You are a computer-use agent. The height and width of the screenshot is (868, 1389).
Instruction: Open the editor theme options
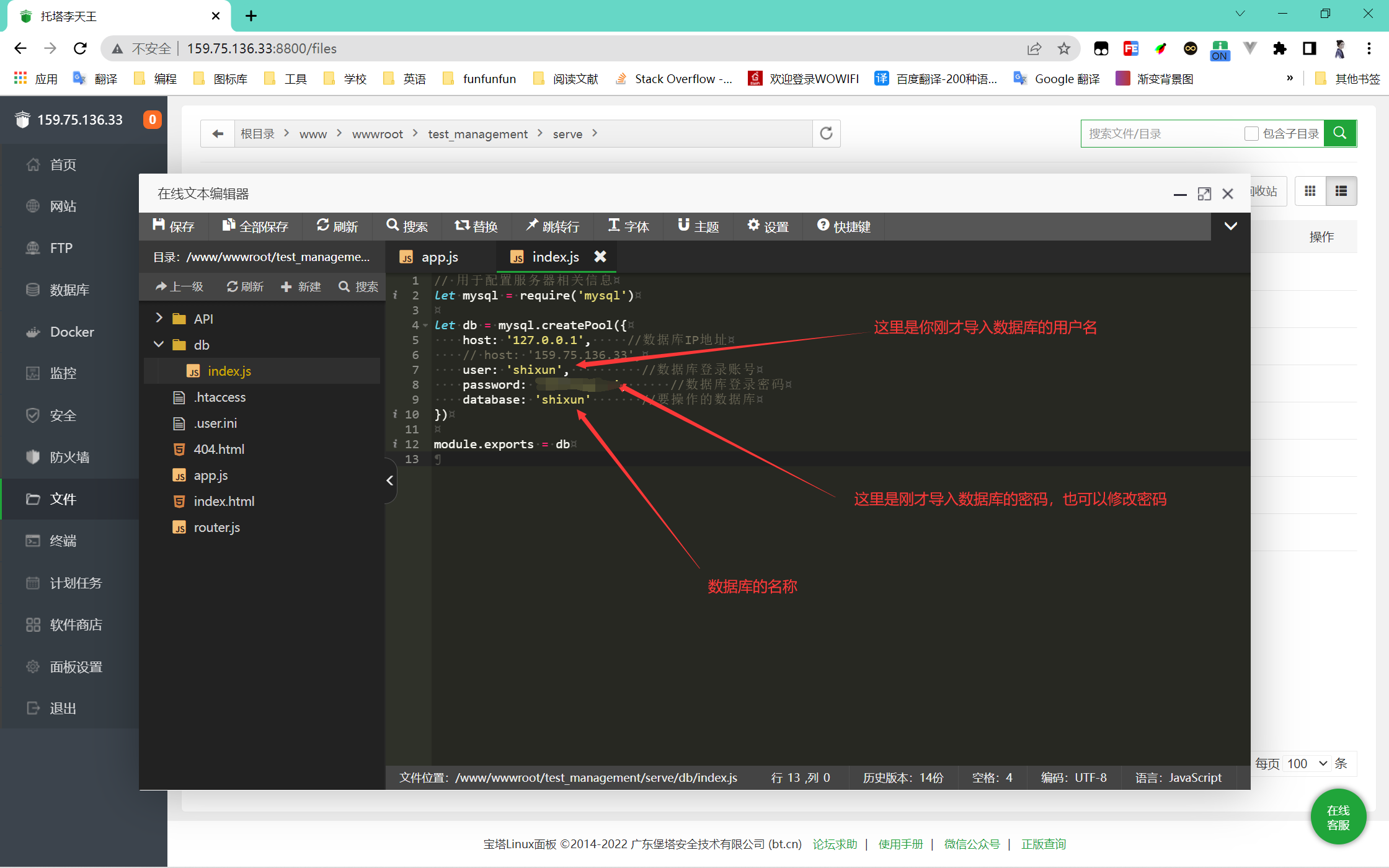698,226
